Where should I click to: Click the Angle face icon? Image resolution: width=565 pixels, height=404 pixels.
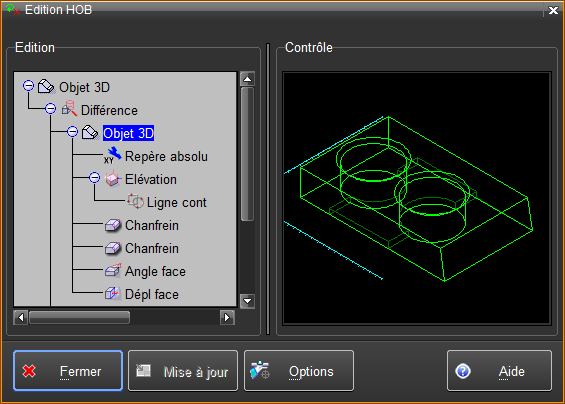pyautogui.click(x=113, y=271)
